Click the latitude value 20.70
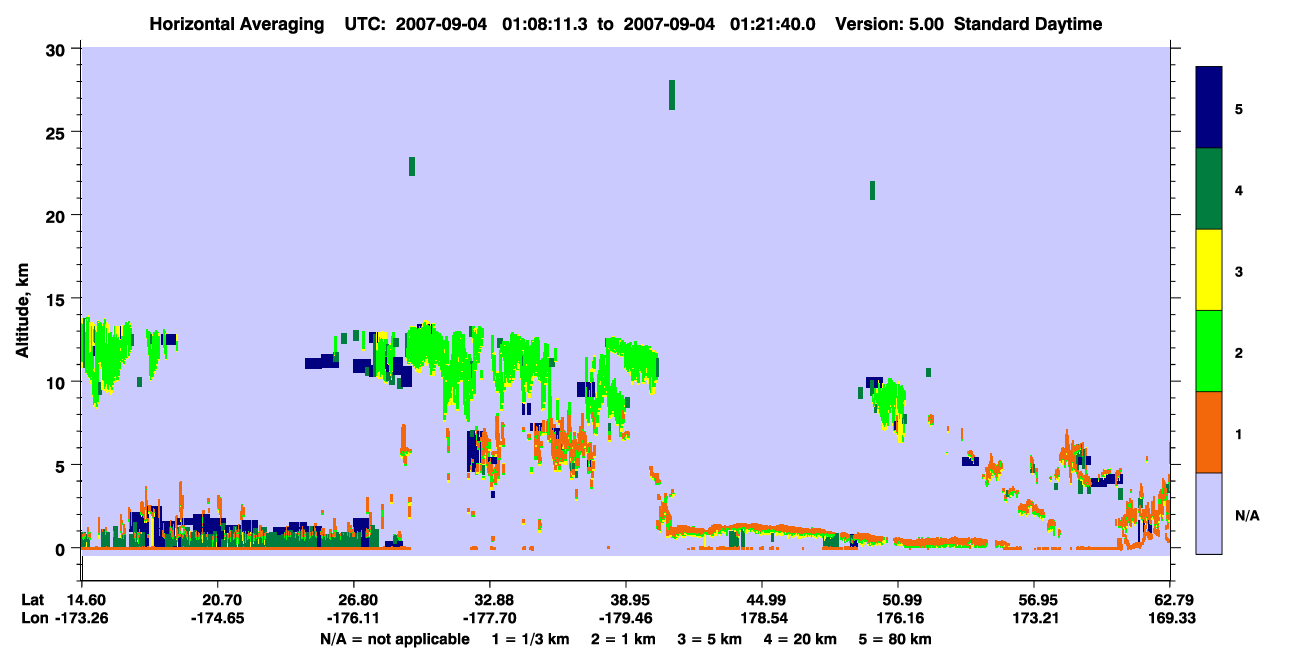The height and width of the screenshot is (667, 1300). 218,600
